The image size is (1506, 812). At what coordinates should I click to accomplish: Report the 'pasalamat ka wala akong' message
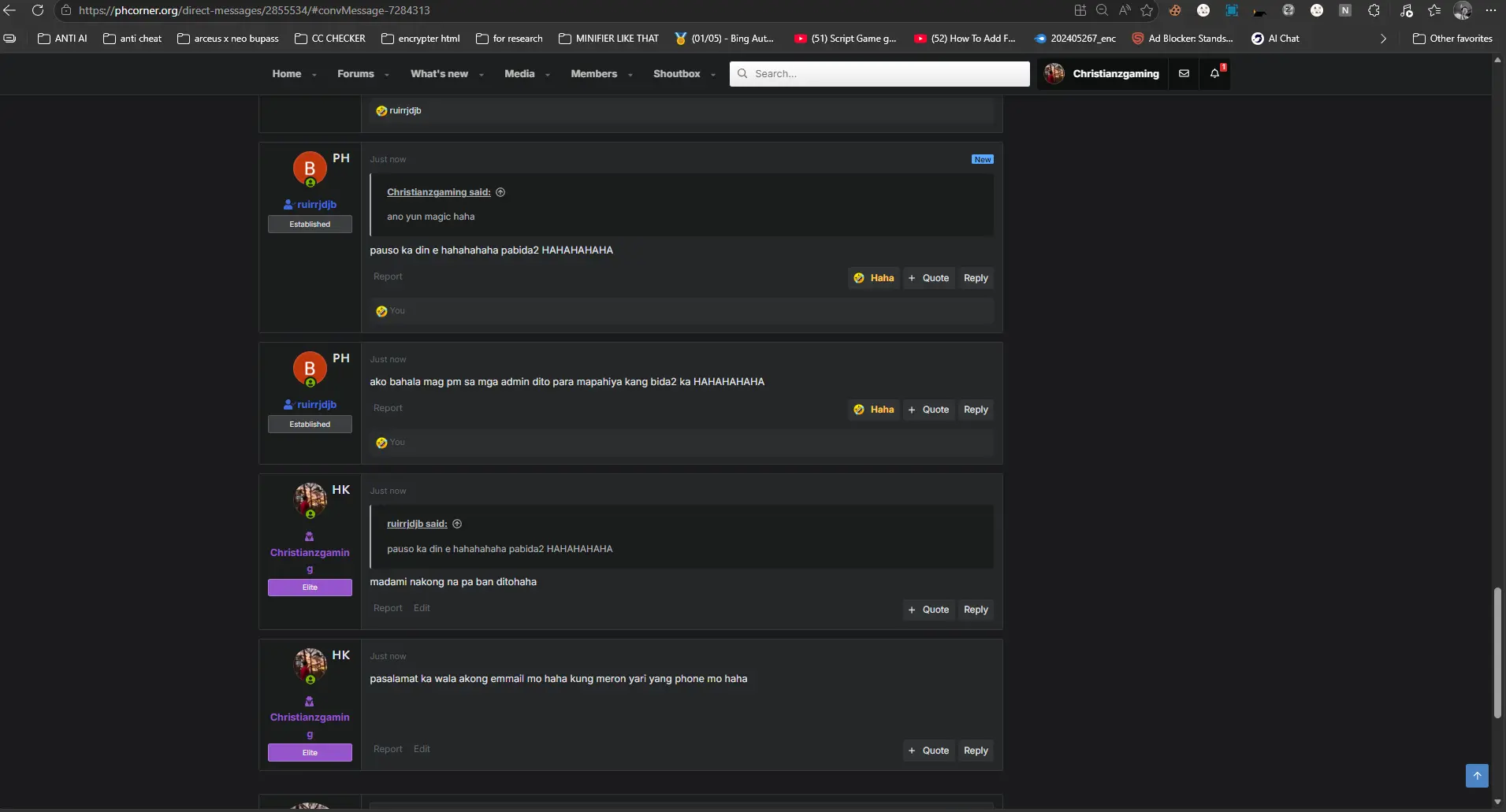pyautogui.click(x=388, y=749)
